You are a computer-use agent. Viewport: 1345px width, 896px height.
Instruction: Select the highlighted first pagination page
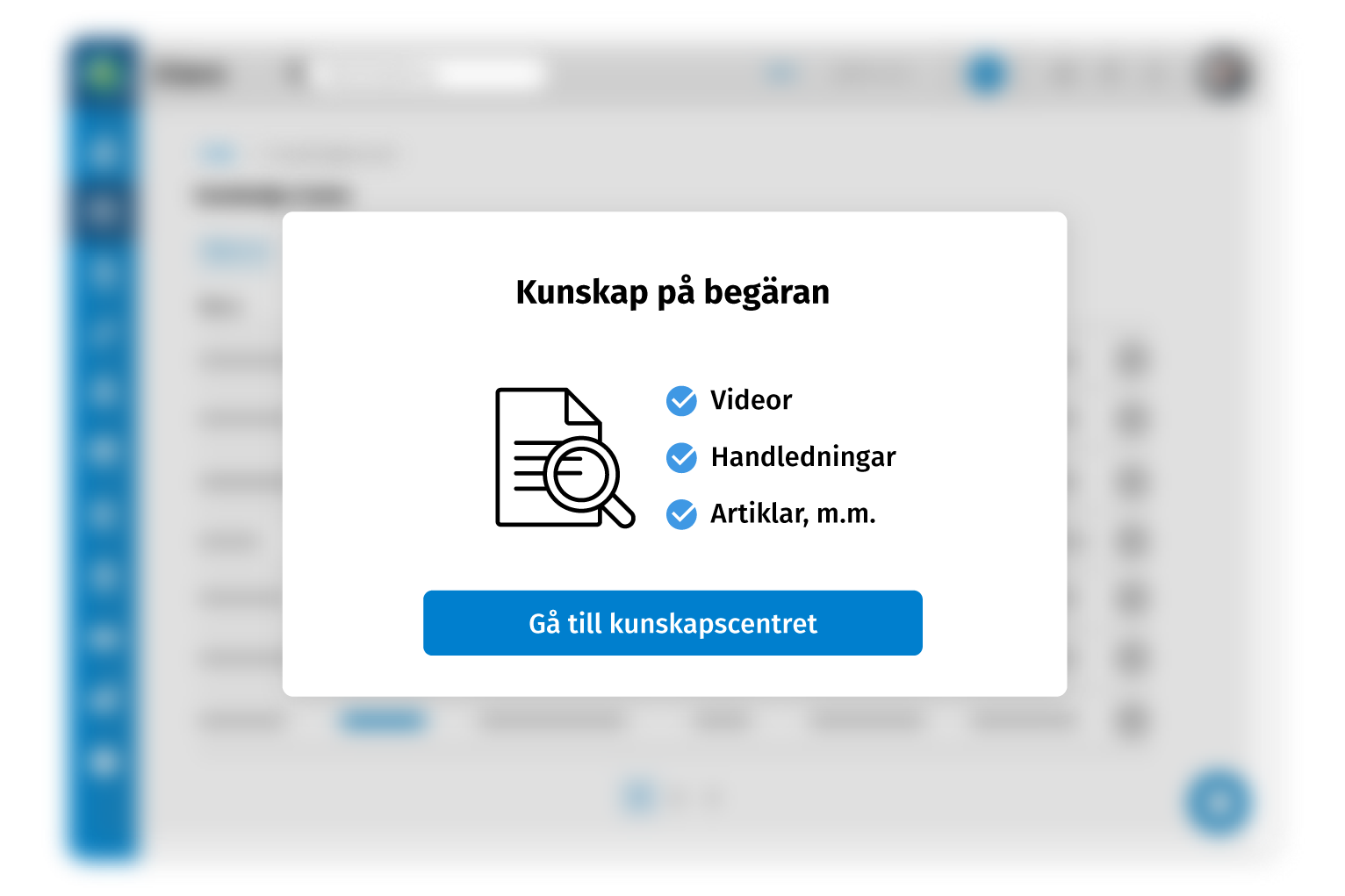(x=639, y=798)
